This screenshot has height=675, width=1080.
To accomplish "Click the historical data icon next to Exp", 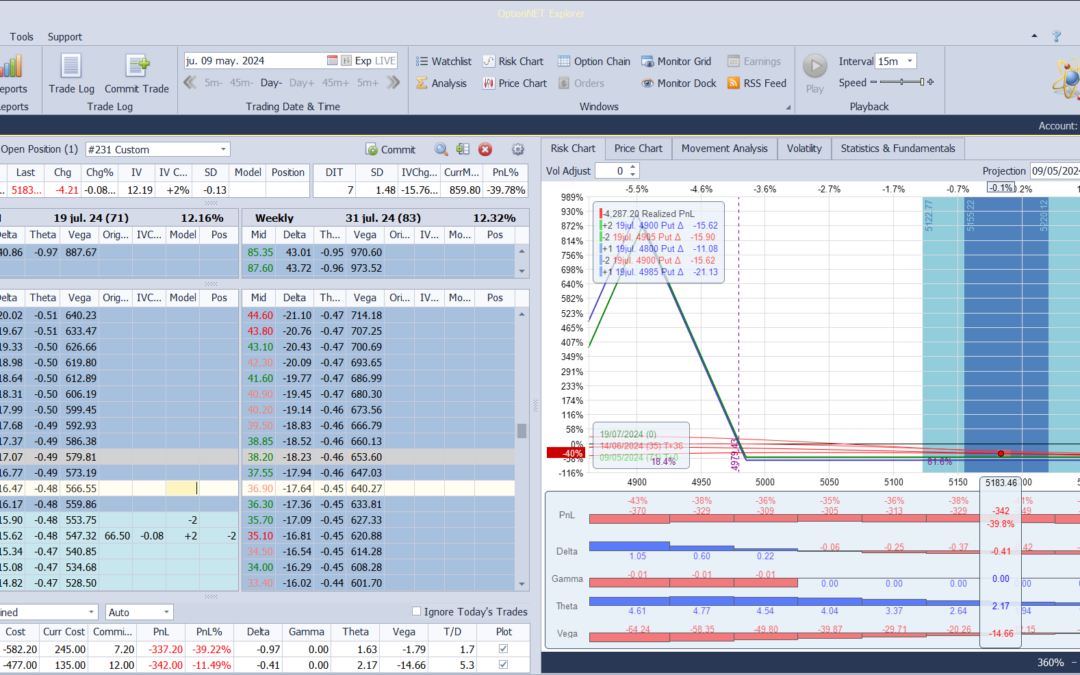I will tap(346, 61).
